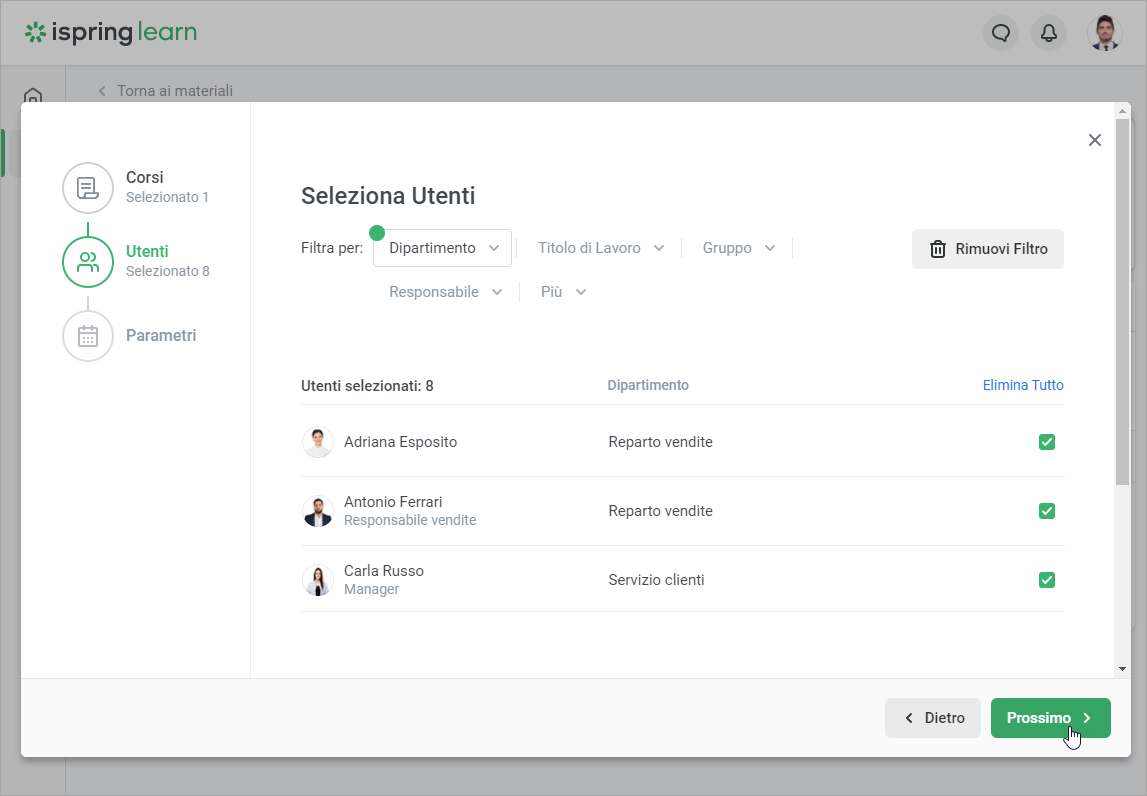Click the scrollbar down arrow
Screen dimensions: 1147x796
1122,668
